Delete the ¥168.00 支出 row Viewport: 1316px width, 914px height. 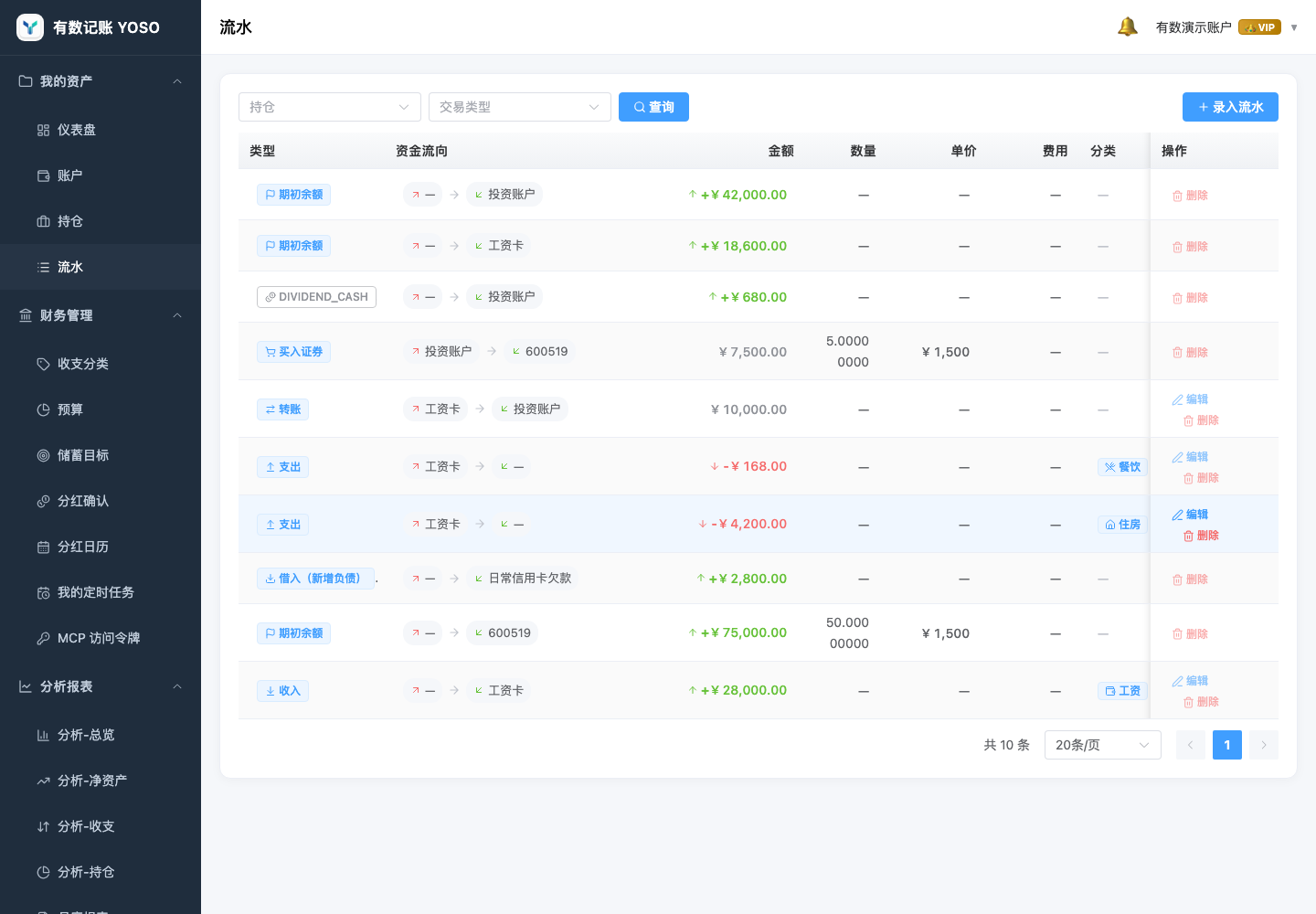1201,478
